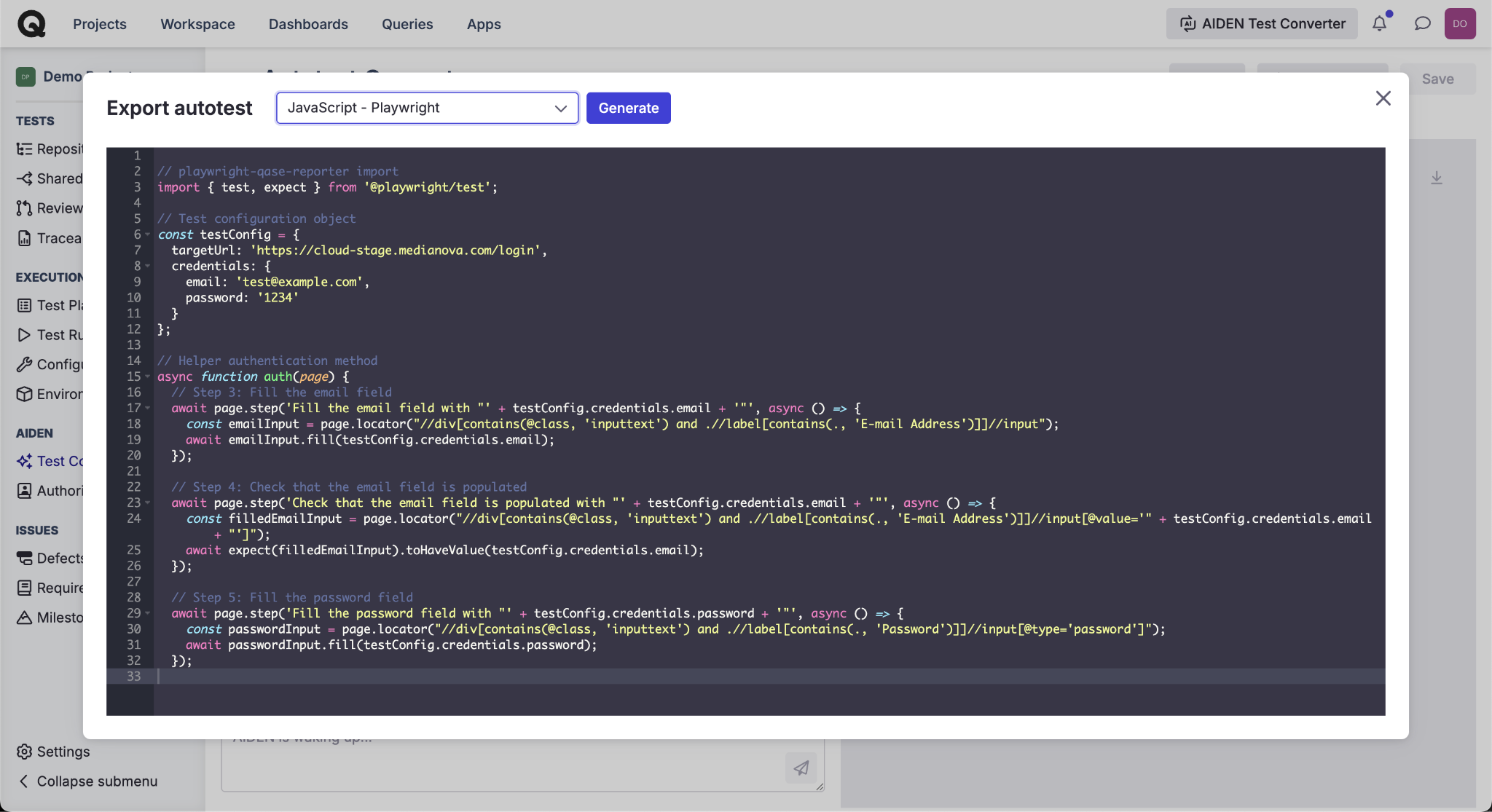Collapse the auth function on line 15
This screenshot has width=1492, height=812.
click(x=148, y=377)
